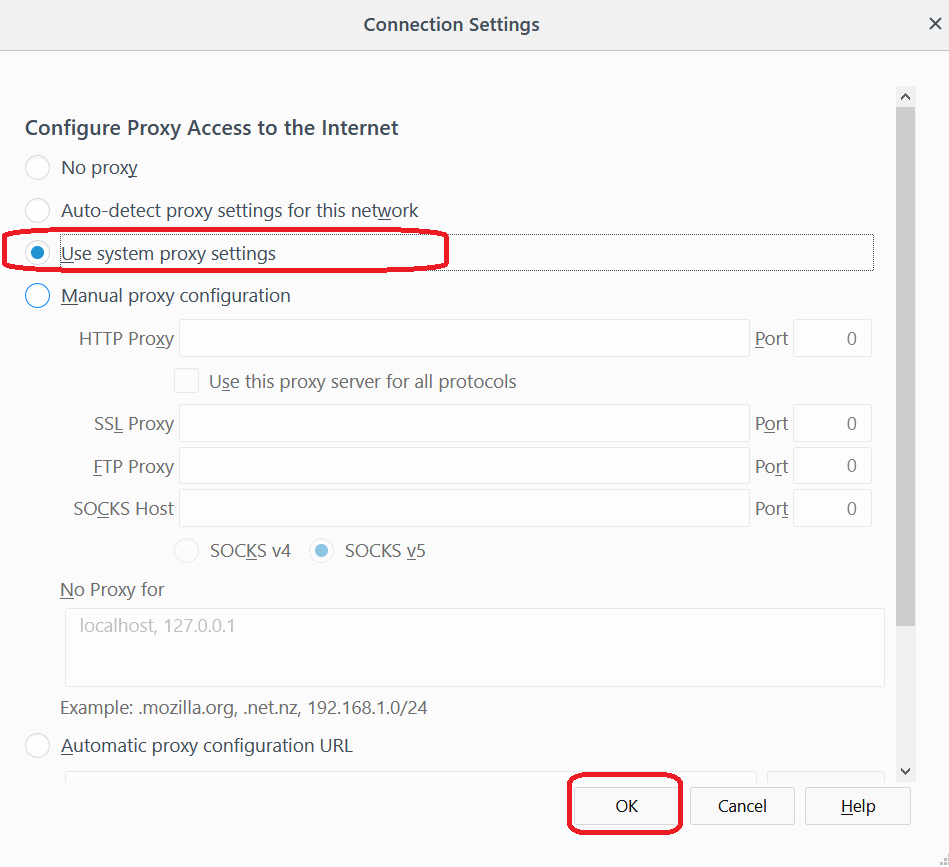Focus the SSL Proxy address field
The image size is (949, 867).
[464, 424]
